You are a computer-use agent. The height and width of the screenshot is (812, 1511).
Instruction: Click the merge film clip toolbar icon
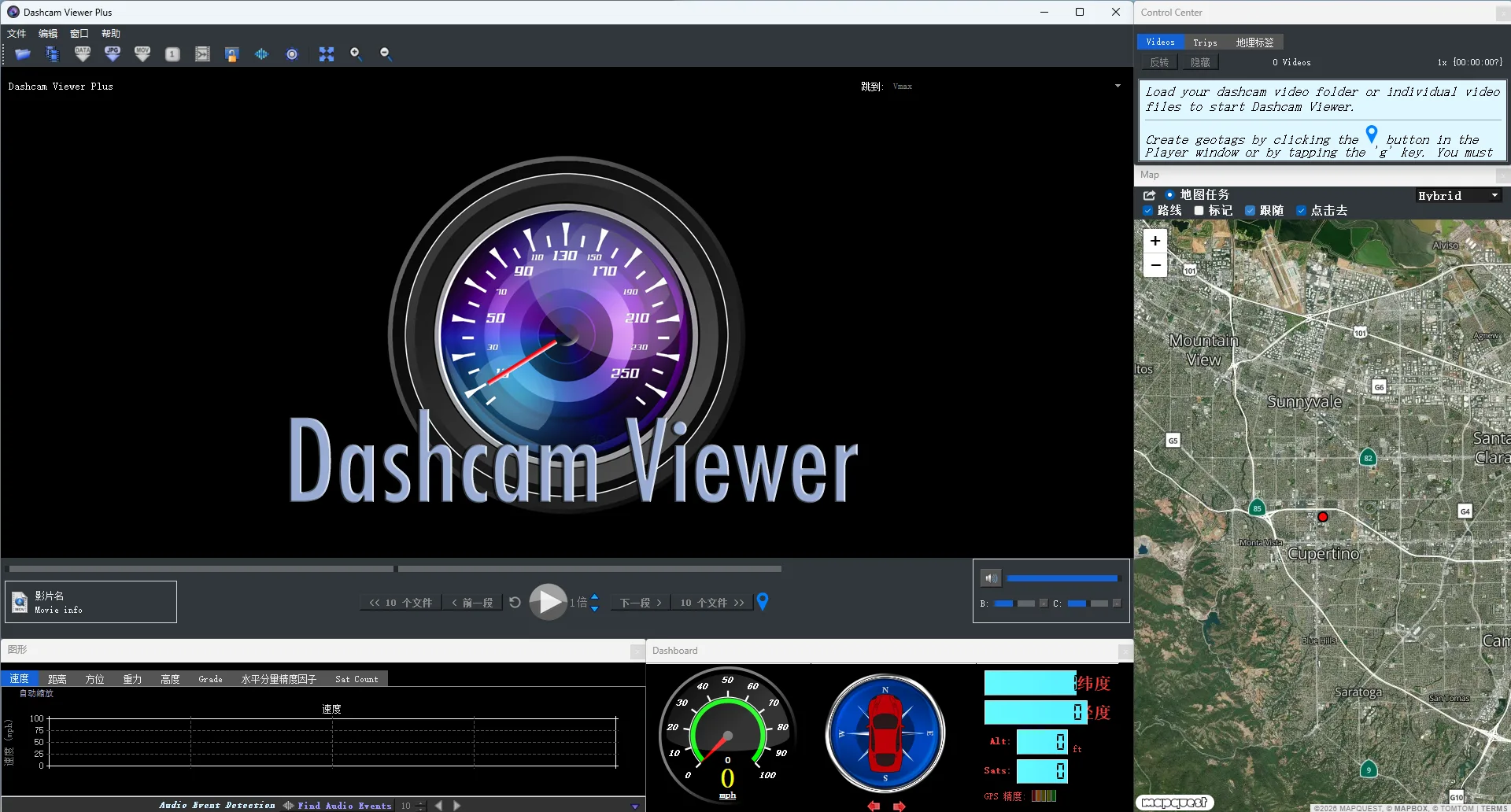pyautogui.click(x=202, y=54)
